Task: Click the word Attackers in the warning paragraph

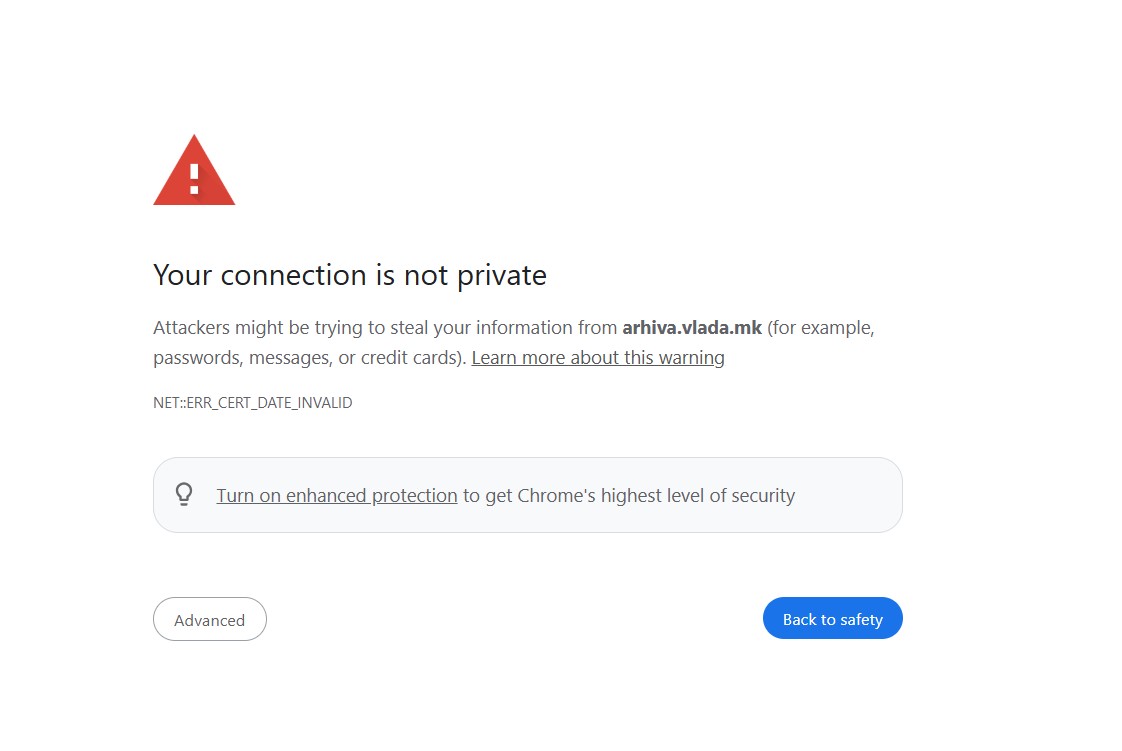Action: [191, 328]
